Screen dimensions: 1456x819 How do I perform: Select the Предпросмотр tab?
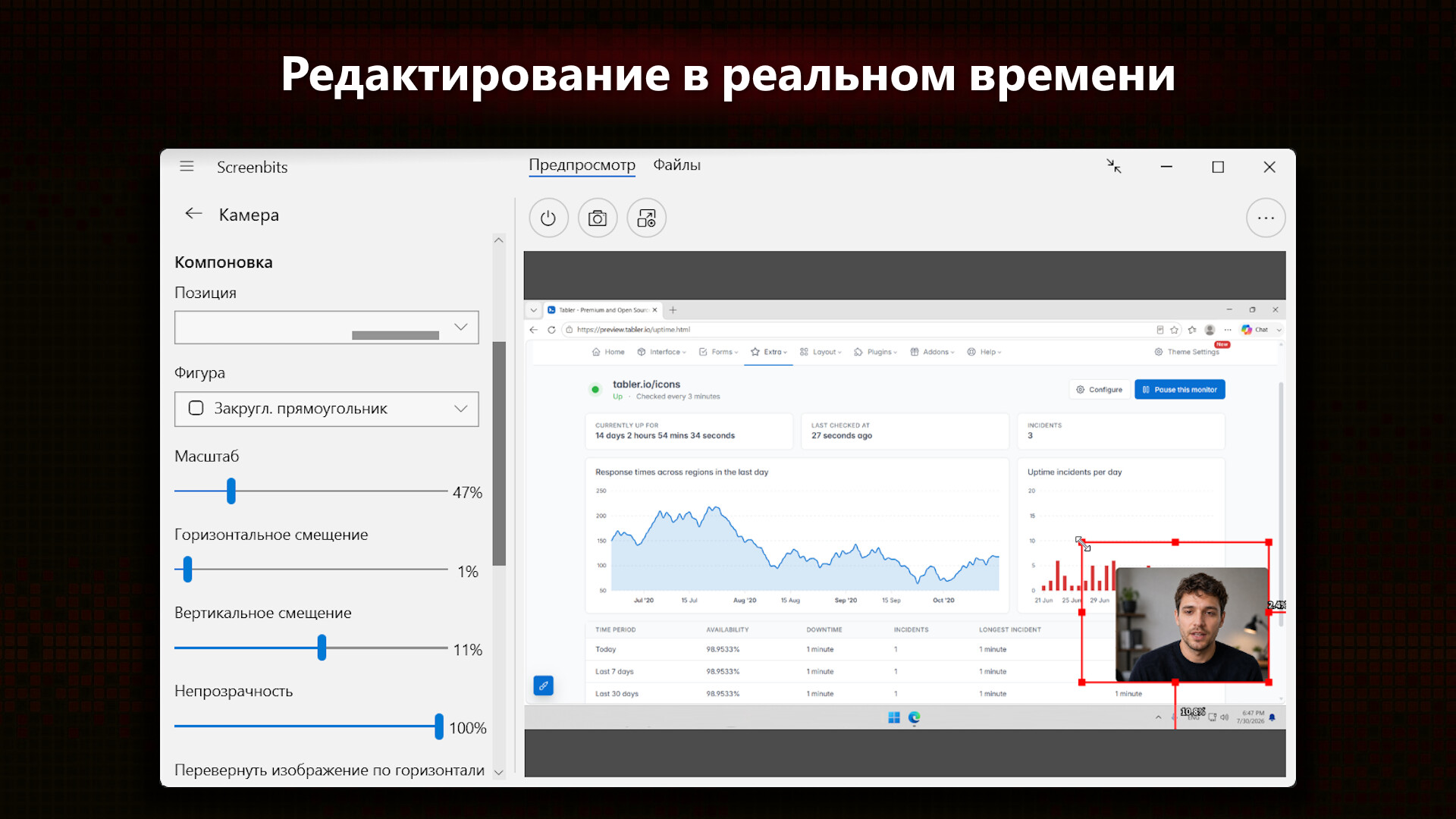[x=582, y=165]
